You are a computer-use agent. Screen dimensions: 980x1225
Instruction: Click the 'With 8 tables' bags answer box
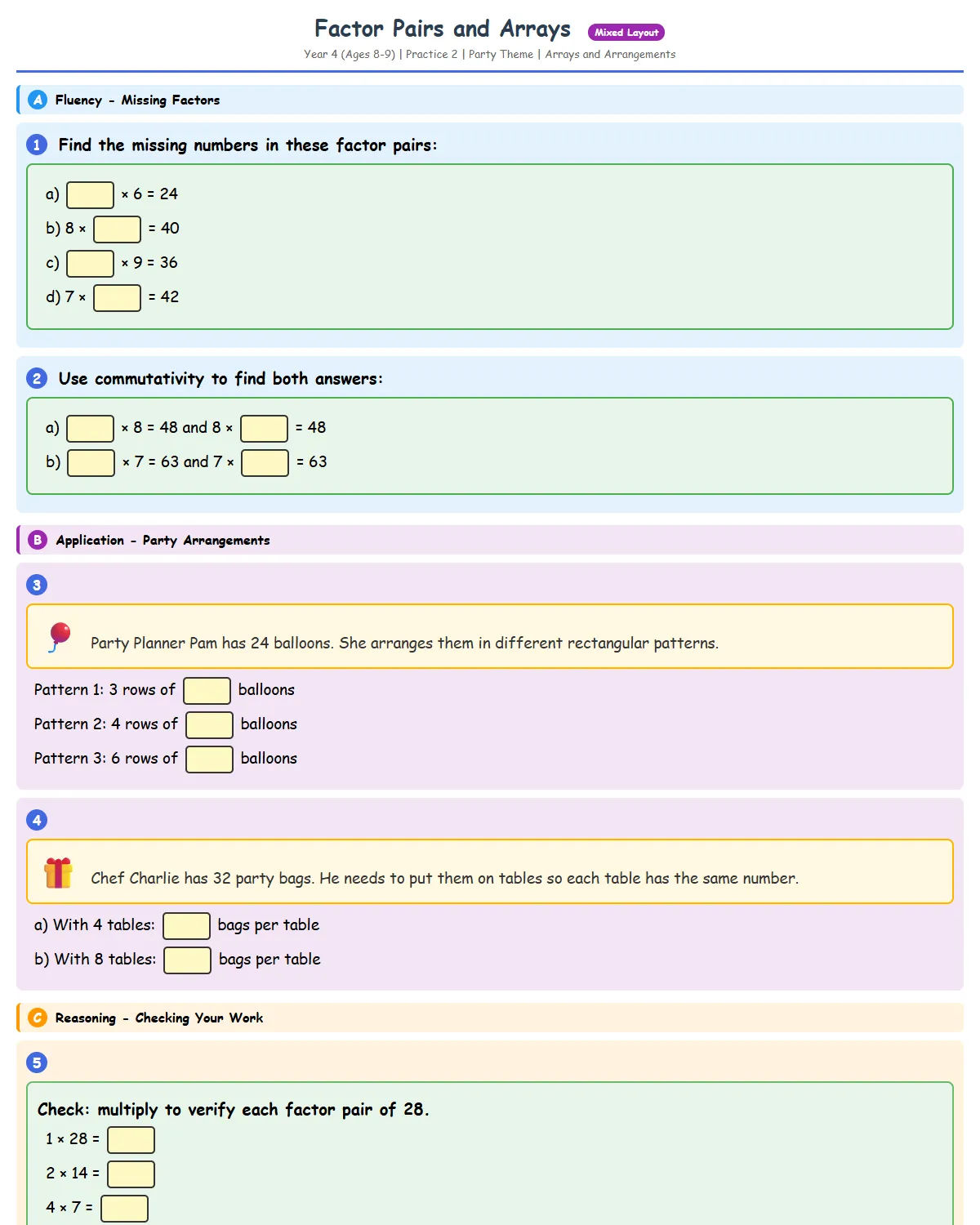[x=187, y=960]
